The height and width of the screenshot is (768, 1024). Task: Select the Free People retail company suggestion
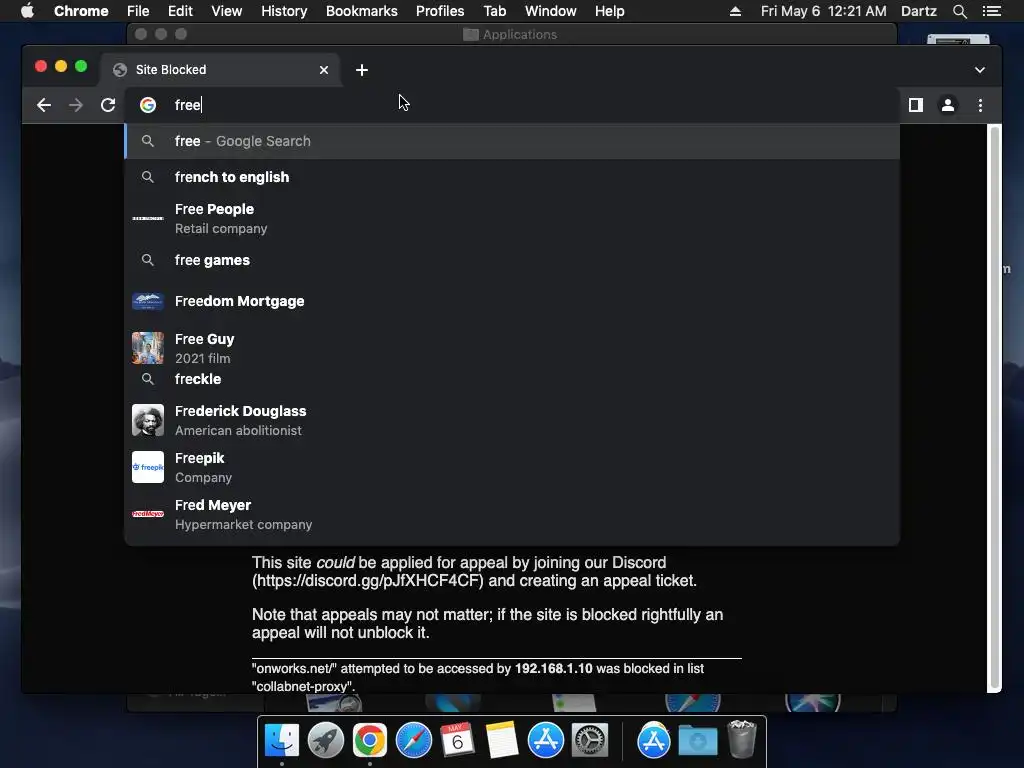512,219
